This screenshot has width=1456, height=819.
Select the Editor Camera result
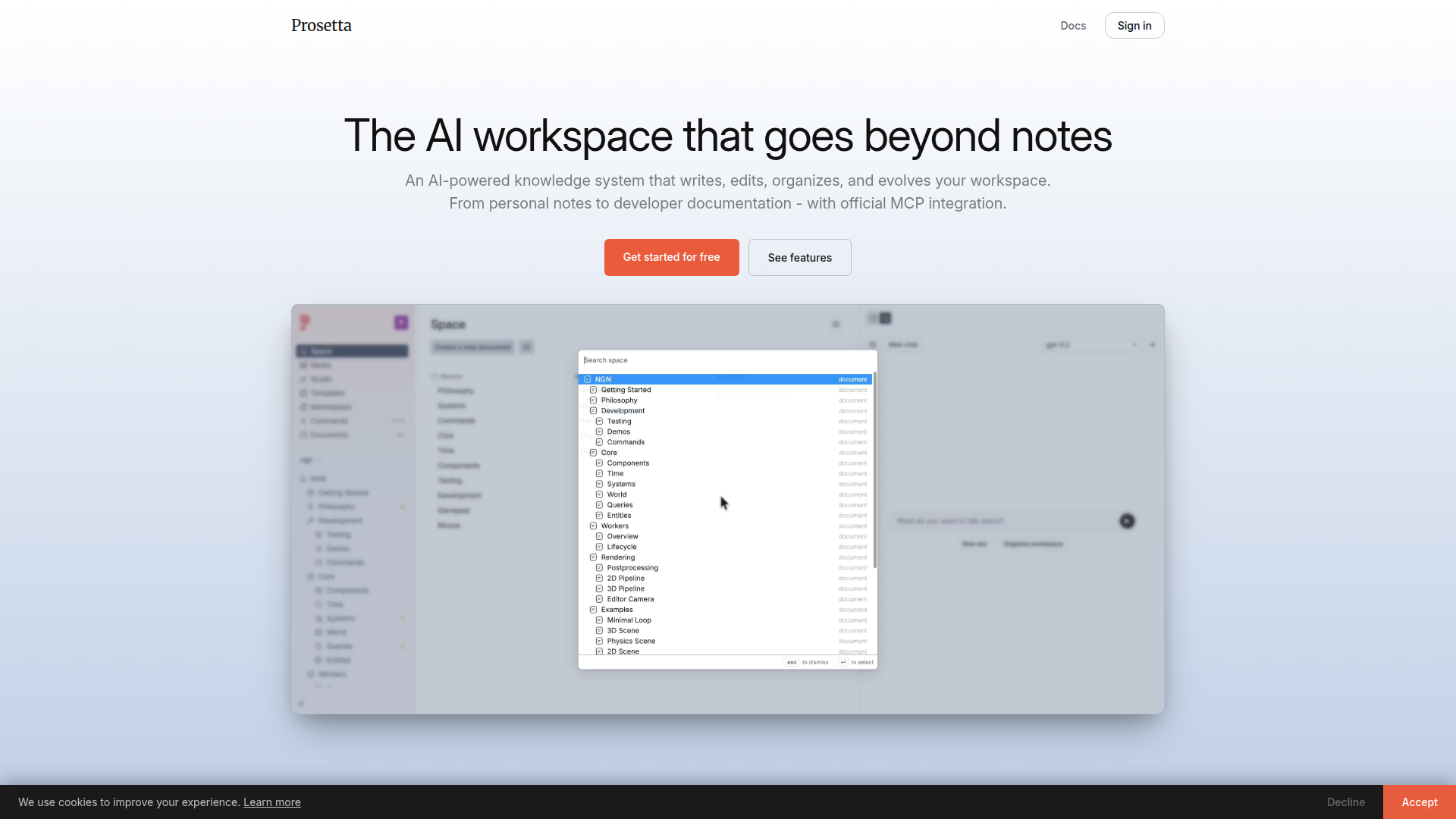click(630, 599)
